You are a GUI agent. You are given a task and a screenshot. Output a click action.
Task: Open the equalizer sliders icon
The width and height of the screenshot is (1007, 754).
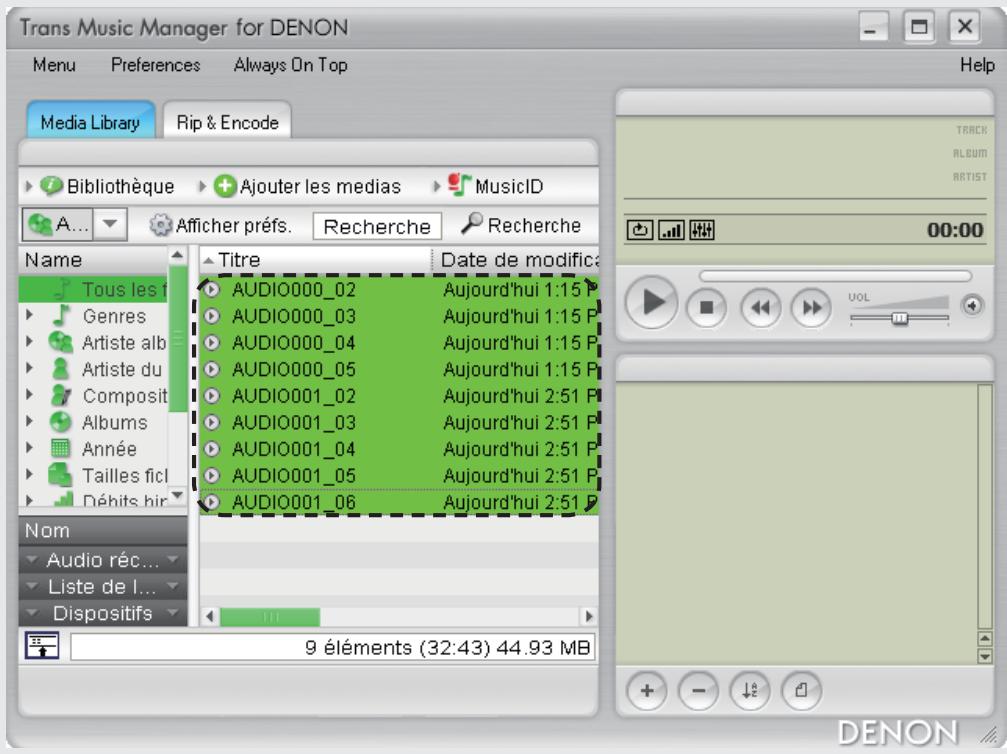pyautogui.click(x=701, y=230)
